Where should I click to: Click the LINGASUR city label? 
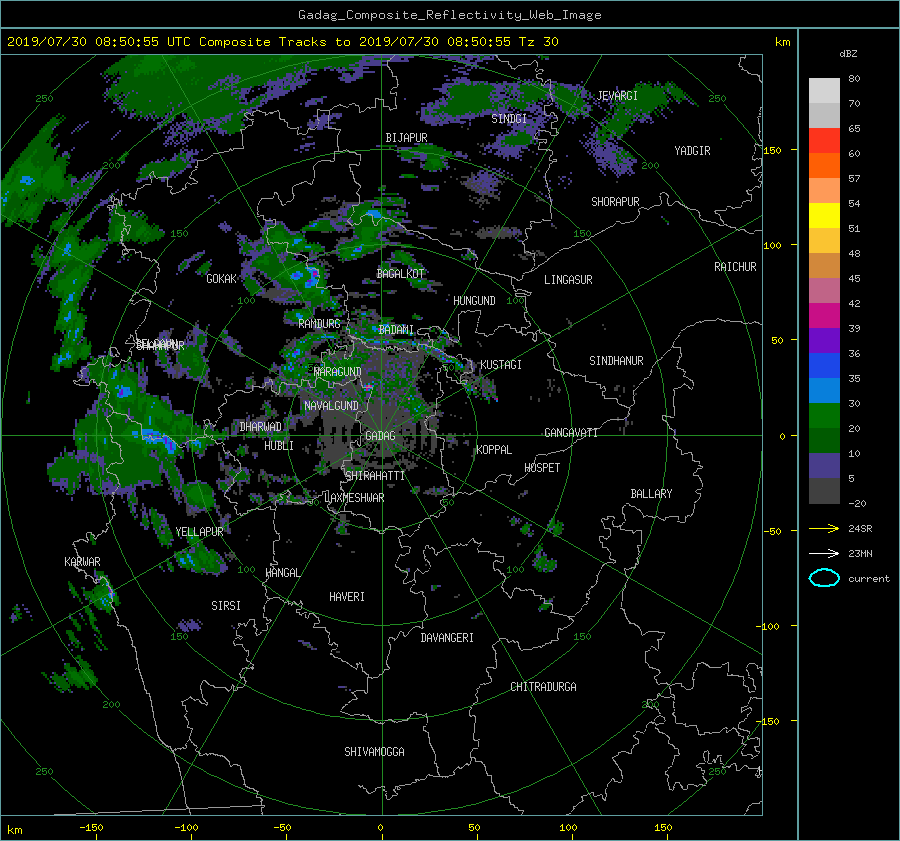pyautogui.click(x=568, y=280)
